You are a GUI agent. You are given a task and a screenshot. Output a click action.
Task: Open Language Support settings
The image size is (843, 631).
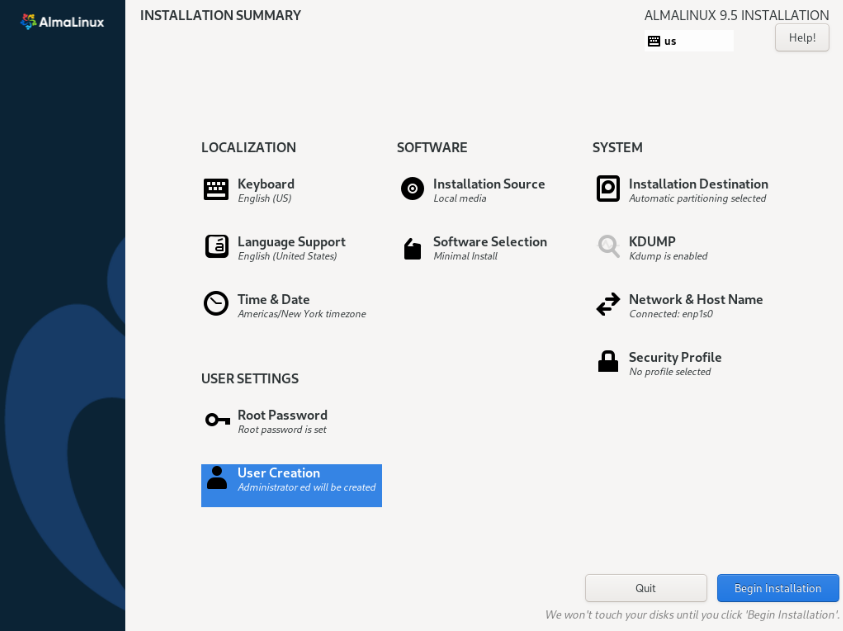click(x=291, y=242)
